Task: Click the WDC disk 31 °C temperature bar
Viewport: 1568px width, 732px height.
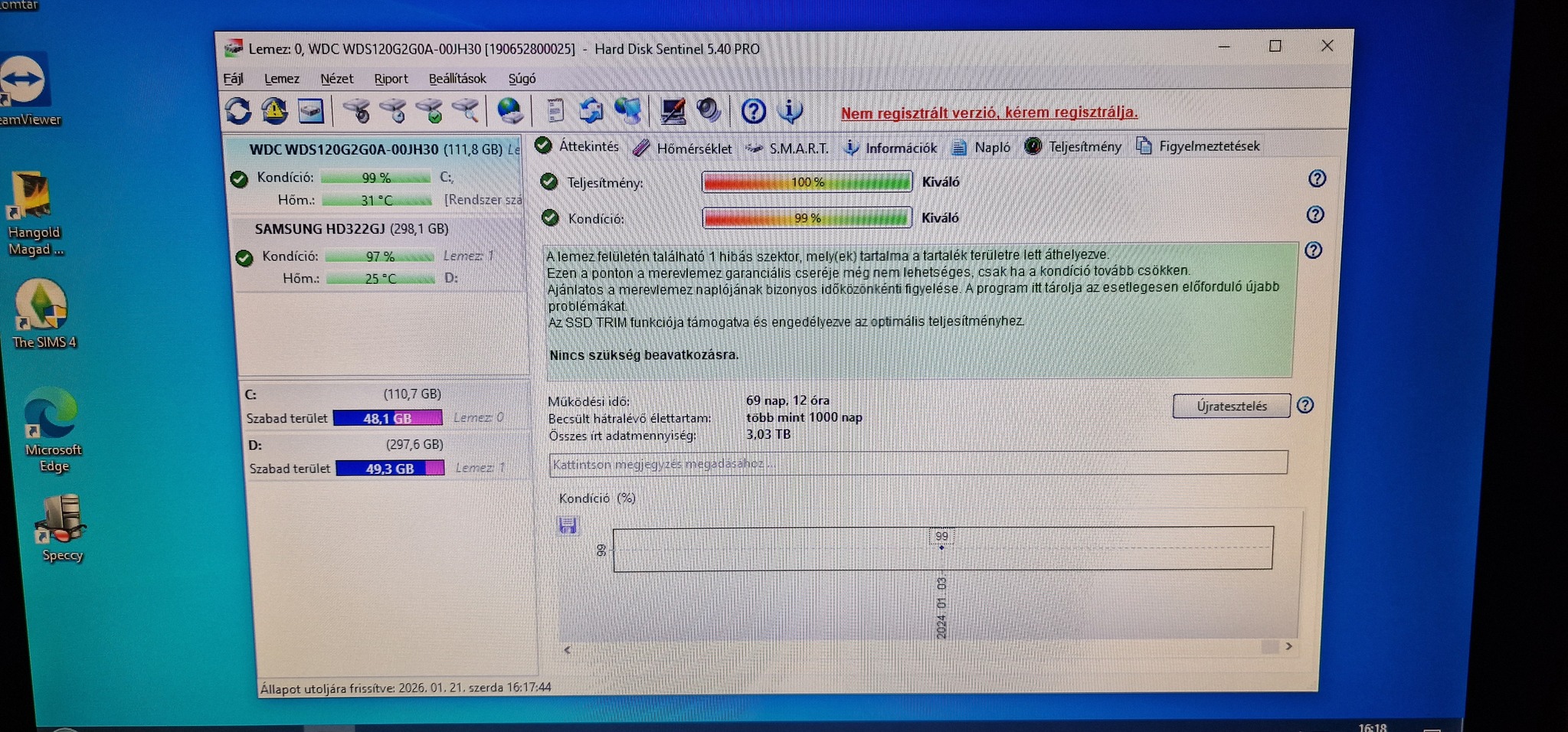Action: [x=377, y=201]
